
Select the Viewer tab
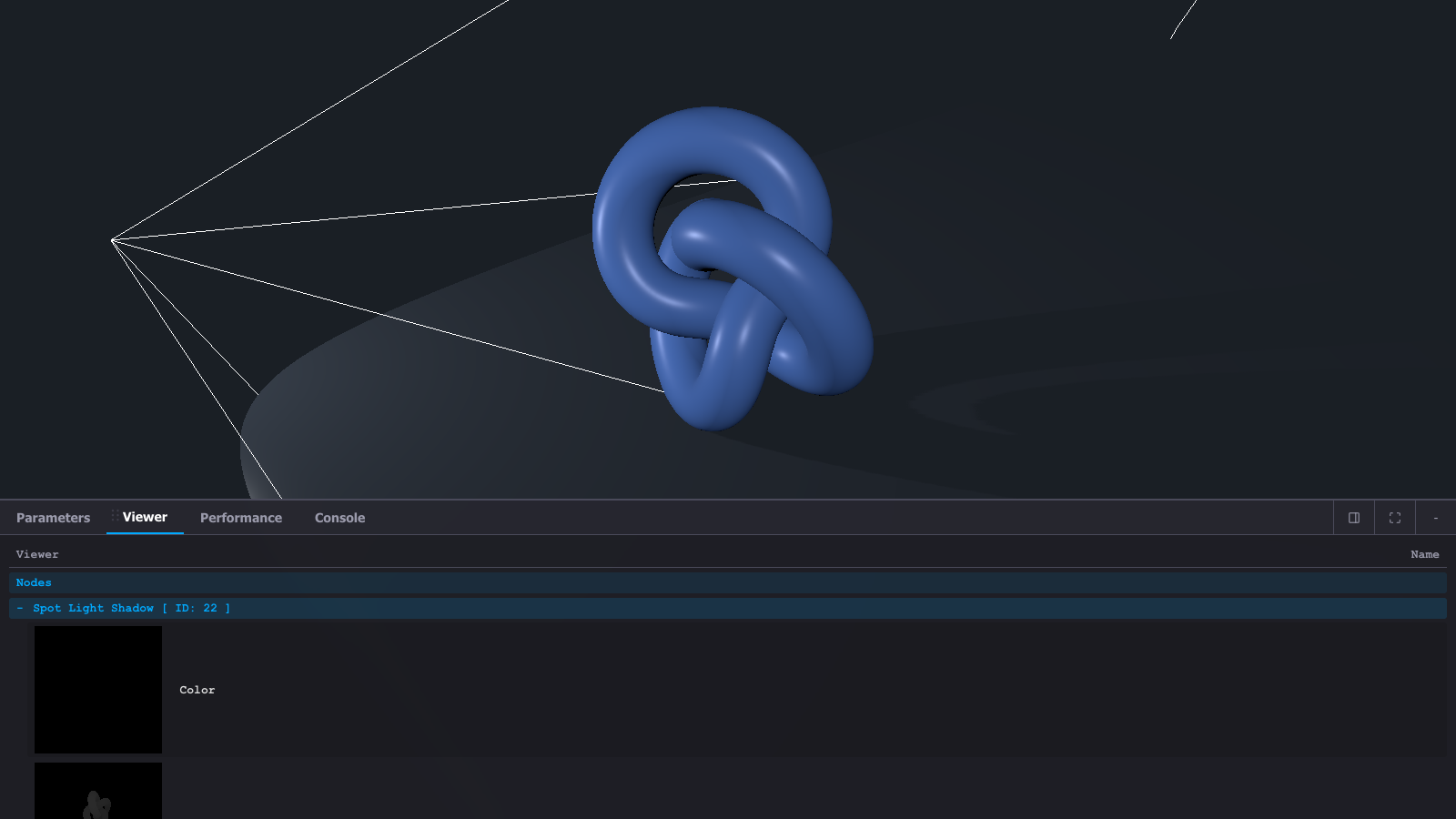pos(146,517)
